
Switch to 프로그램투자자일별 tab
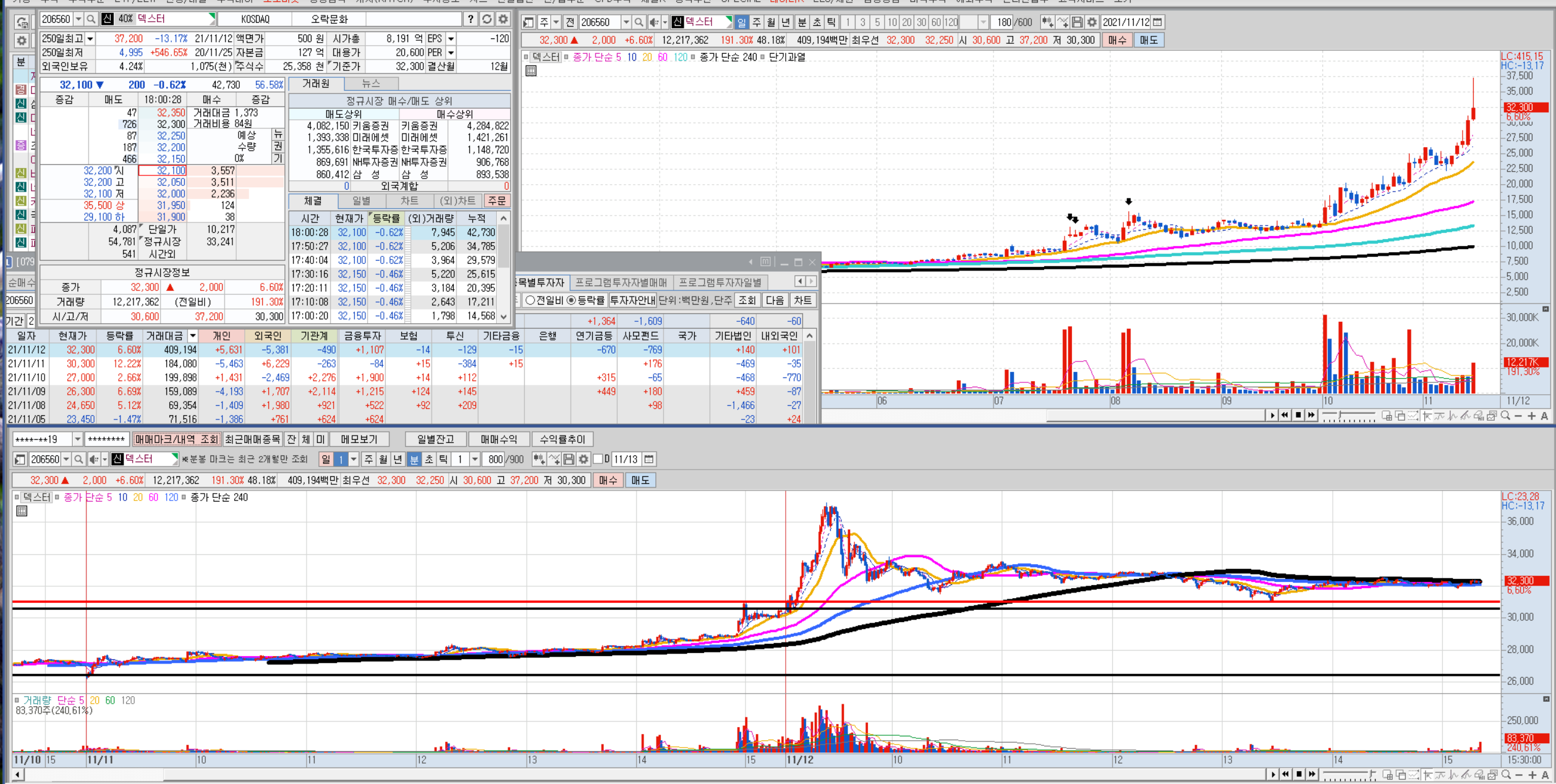click(x=720, y=282)
